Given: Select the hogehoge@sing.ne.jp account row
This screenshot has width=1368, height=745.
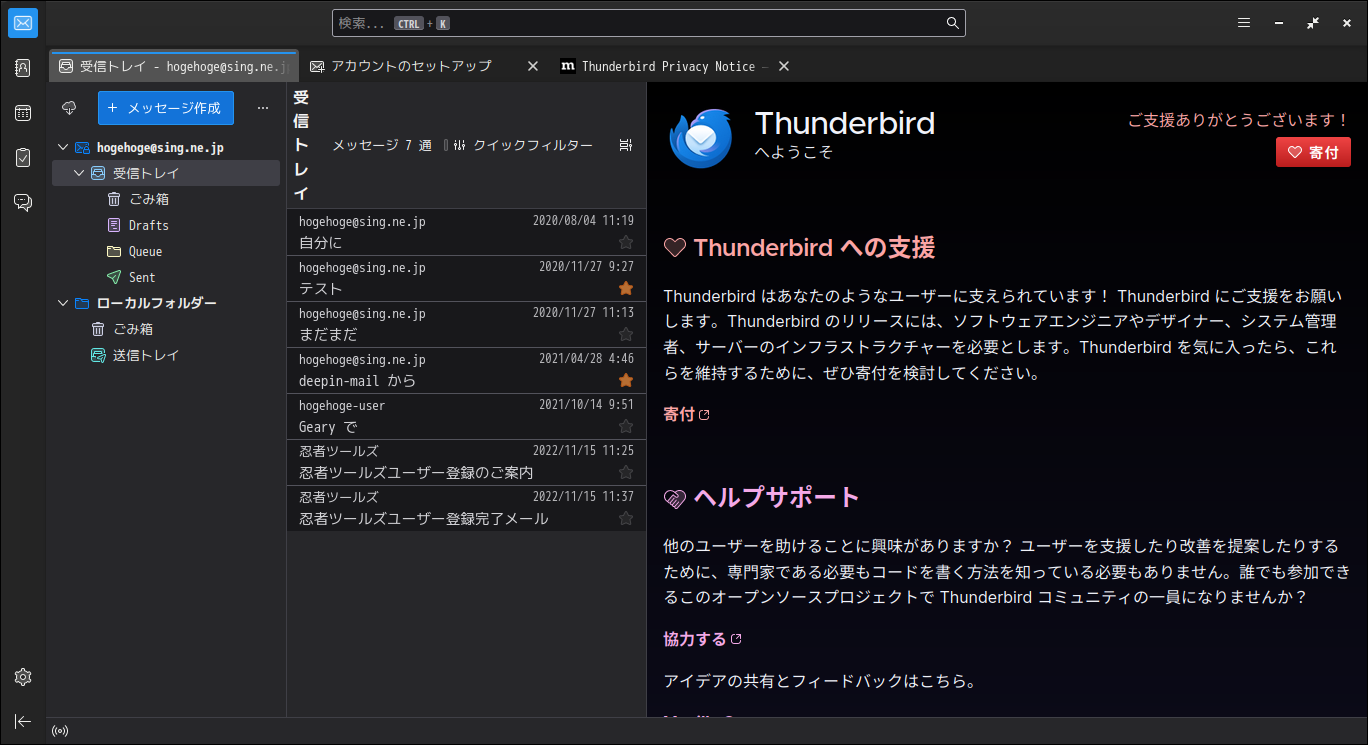Looking at the screenshot, I should tap(166, 147).
